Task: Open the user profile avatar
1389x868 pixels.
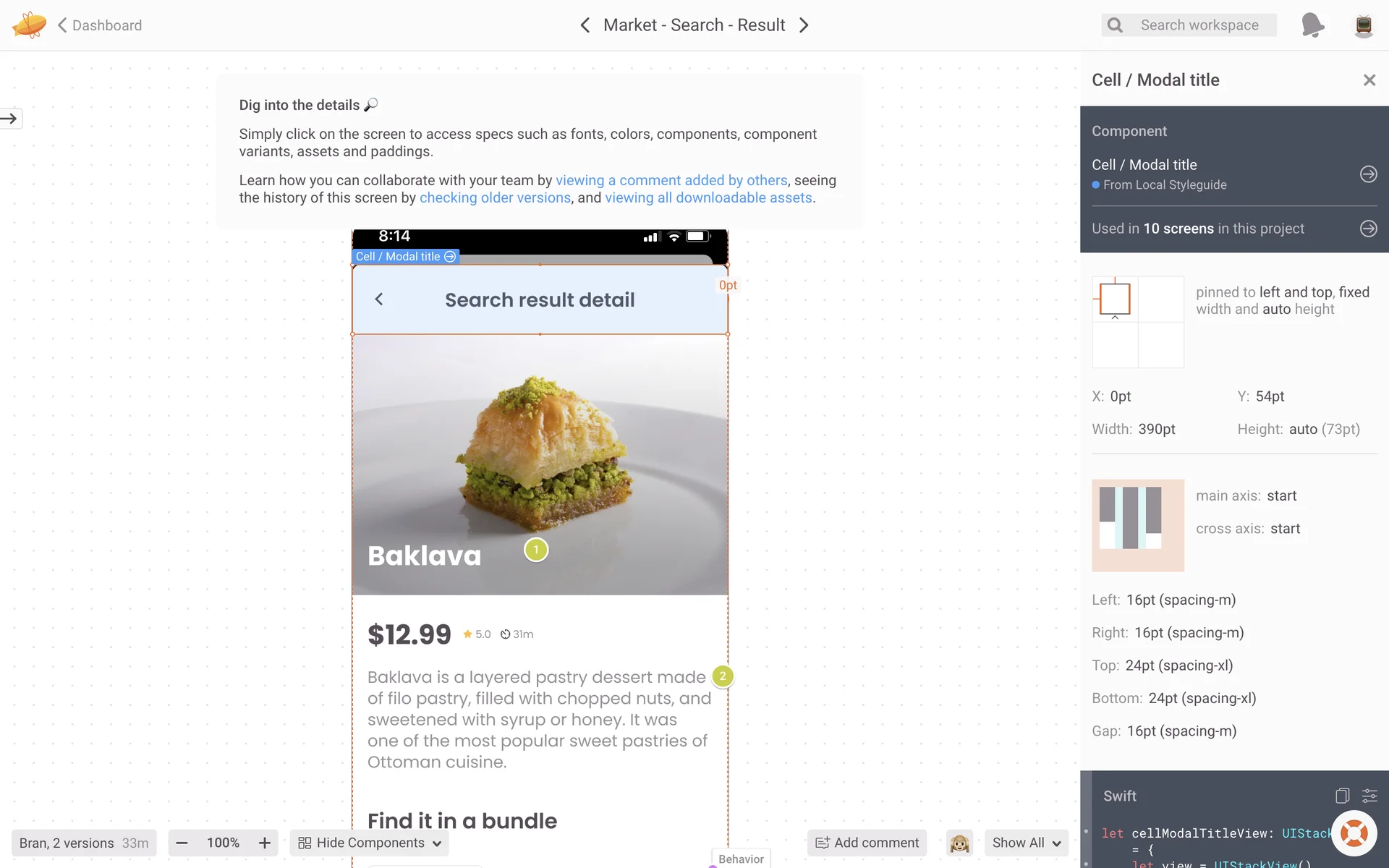Action: [x=1364, y=25]
